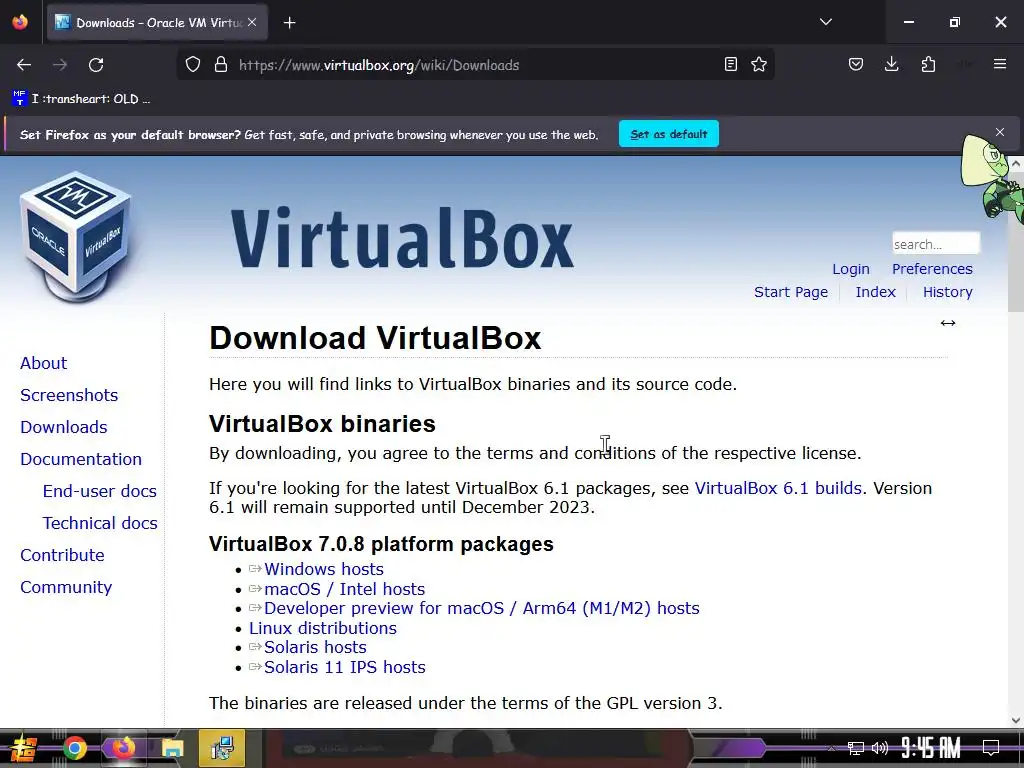Expand the list all tabs chevron
Screen dimensions: 1024x768
(826, 22)
